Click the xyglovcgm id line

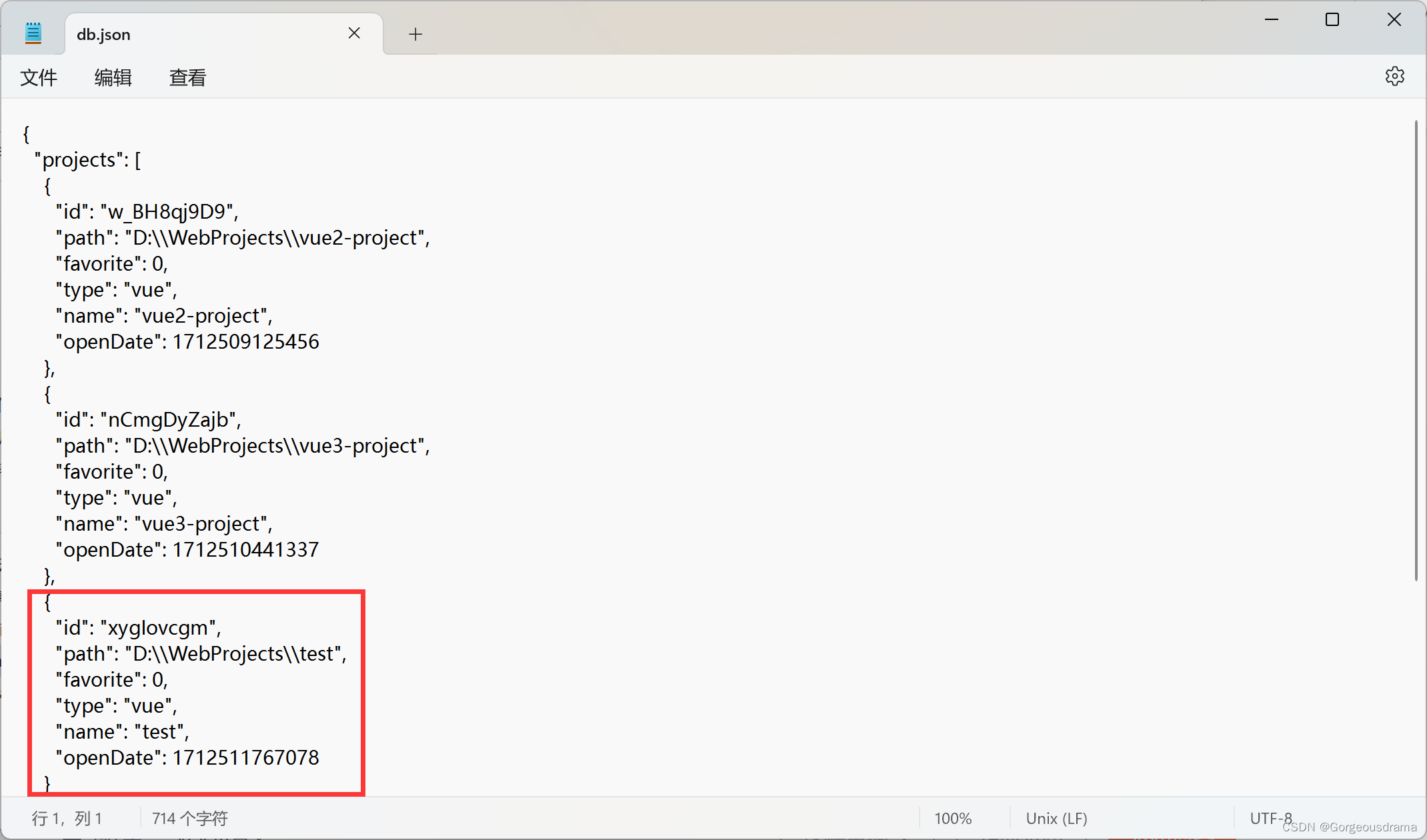(138, 628)
